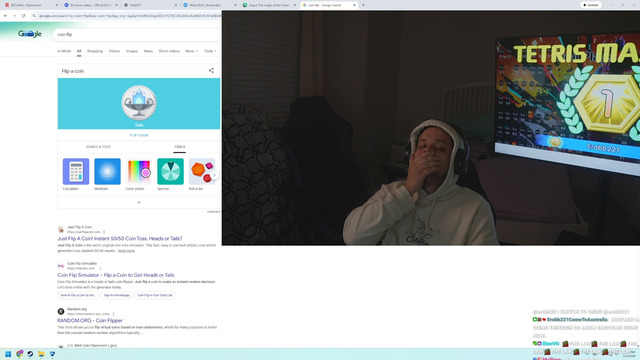The width and height of the screenshot is (640, 360).
Task: Select the Short videos search tab
Action: [169, 51]
